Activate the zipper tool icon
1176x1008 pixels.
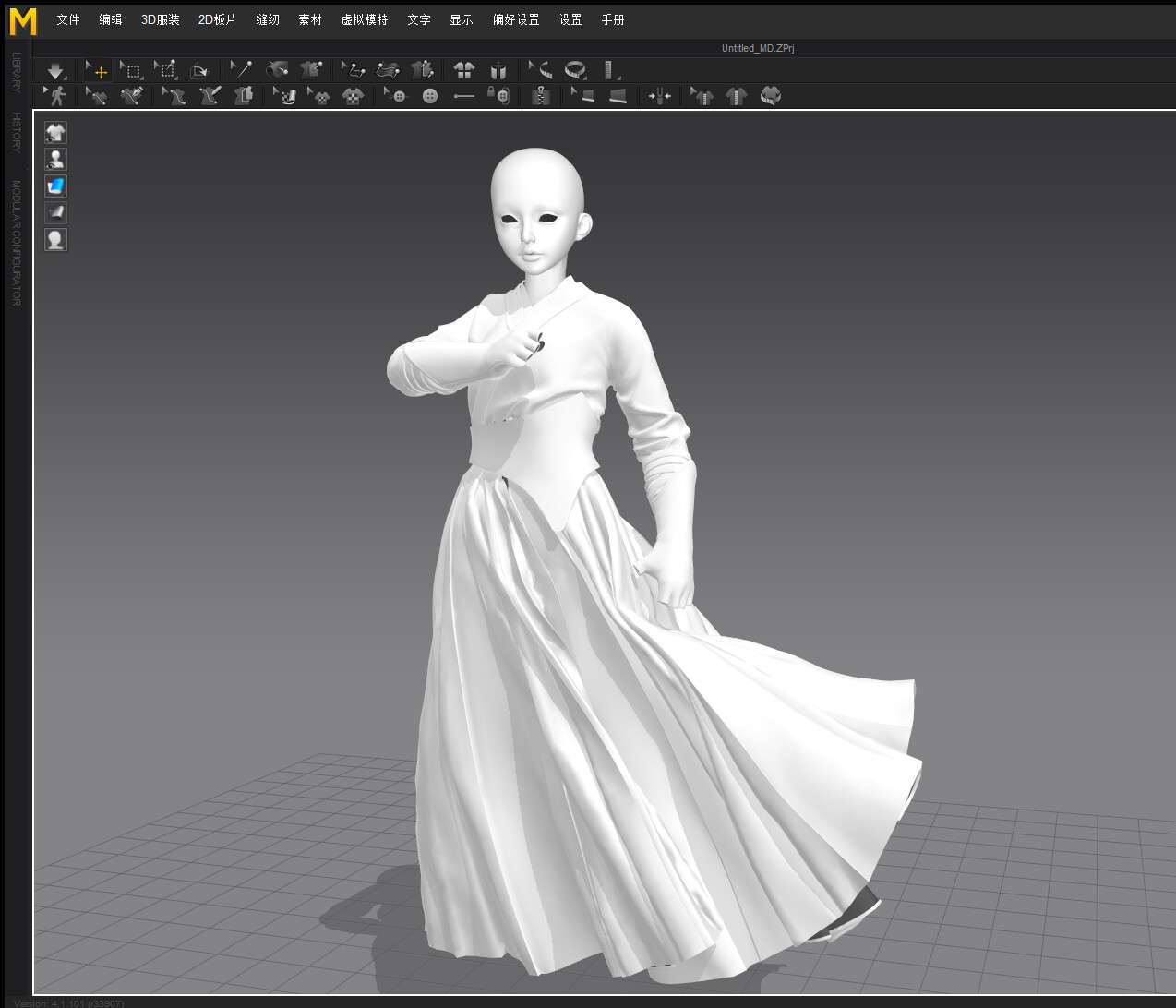pyautogui.click(x=541, y=95)
